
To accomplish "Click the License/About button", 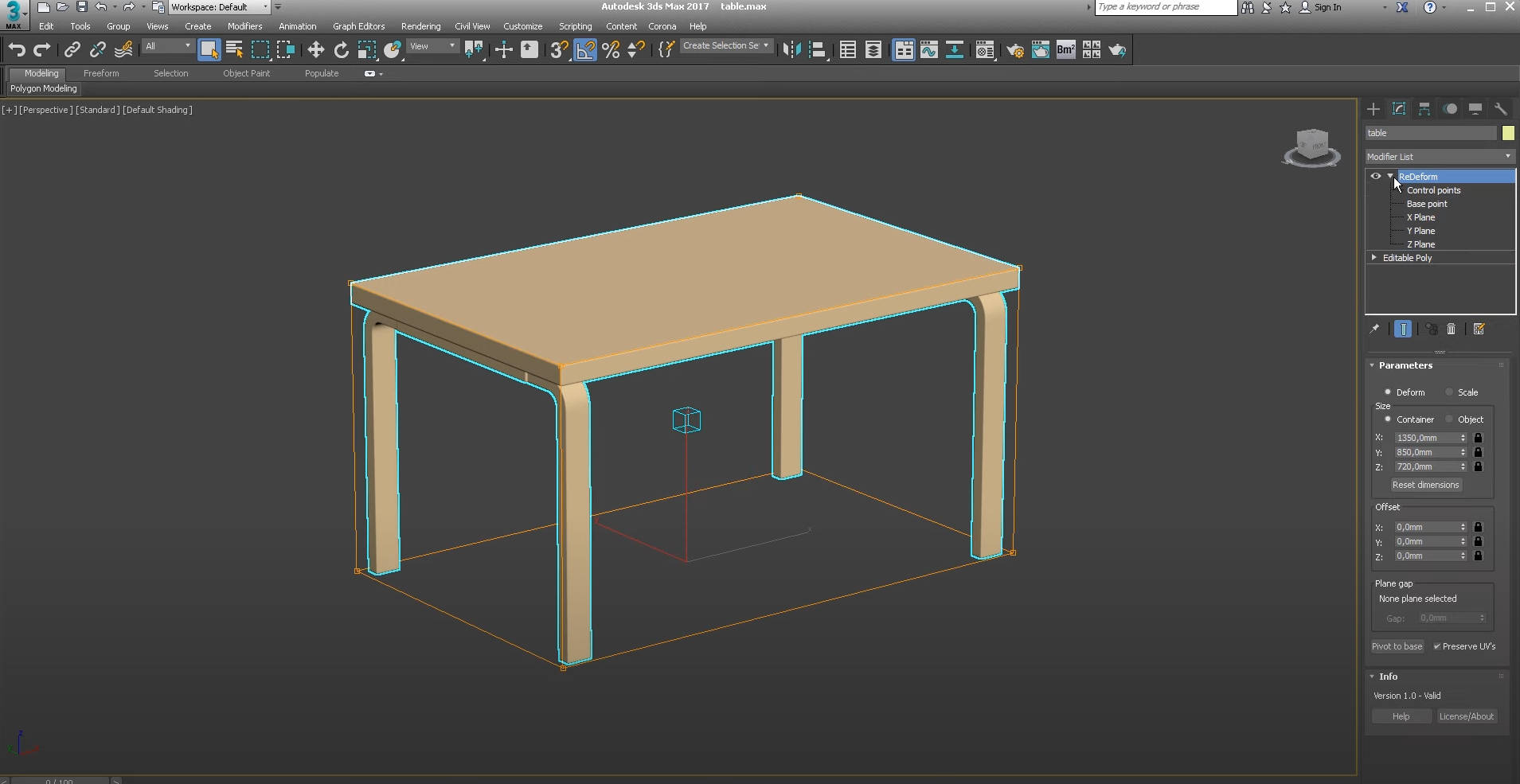I will (1467, 716).
